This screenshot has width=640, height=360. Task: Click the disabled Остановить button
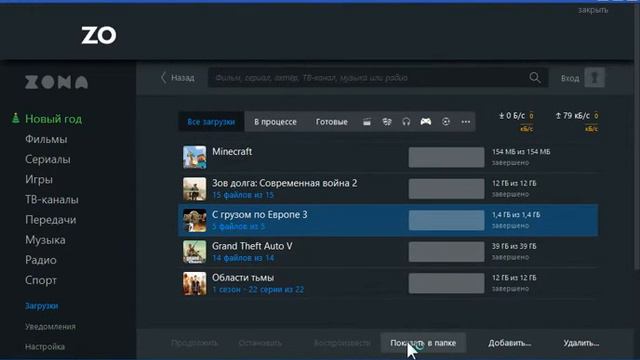[260, 343]
